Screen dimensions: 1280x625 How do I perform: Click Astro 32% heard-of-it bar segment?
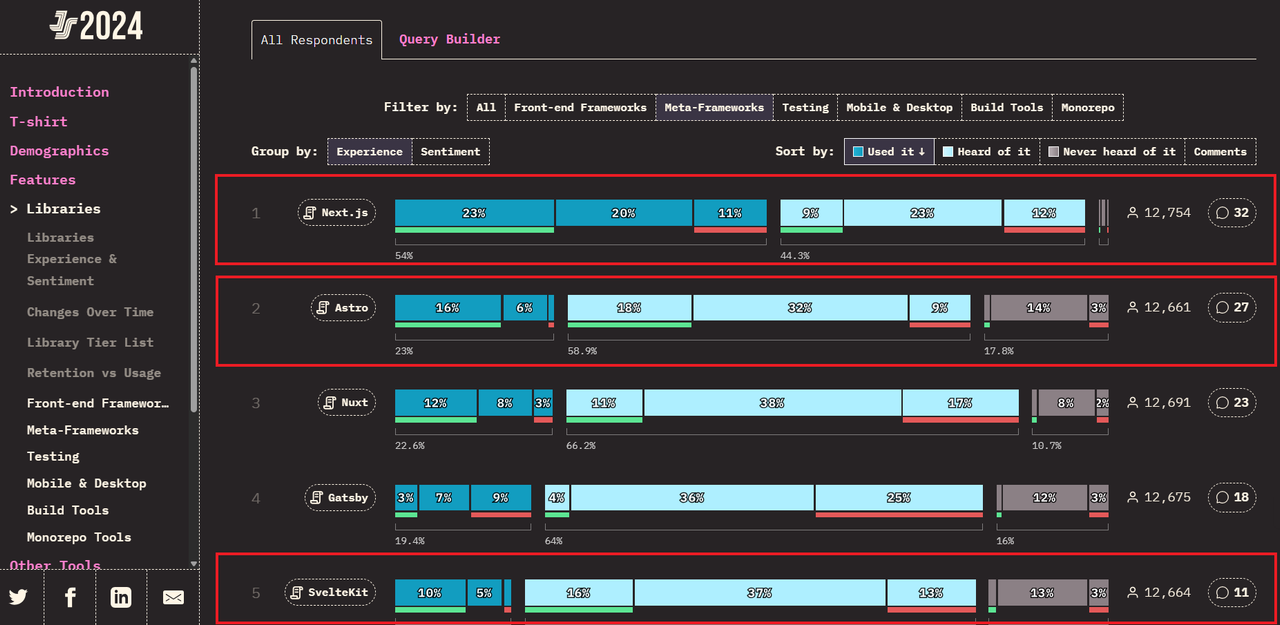click(x=800, y=308)
